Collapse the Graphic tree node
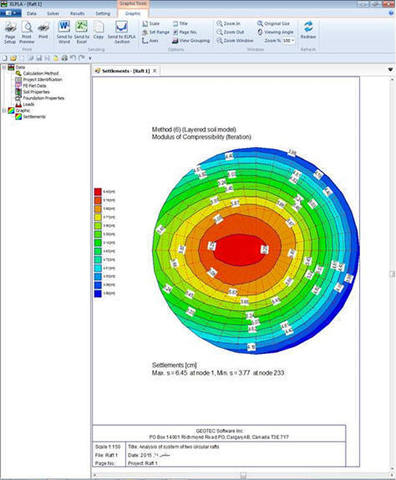 point(4,110)
